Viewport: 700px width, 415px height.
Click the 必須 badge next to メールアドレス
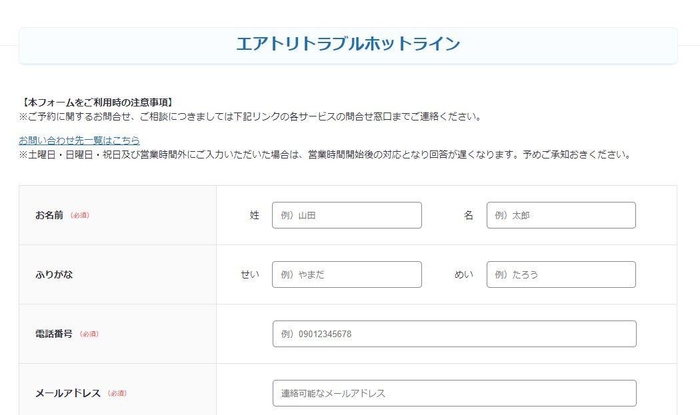[x=117, y=393]
